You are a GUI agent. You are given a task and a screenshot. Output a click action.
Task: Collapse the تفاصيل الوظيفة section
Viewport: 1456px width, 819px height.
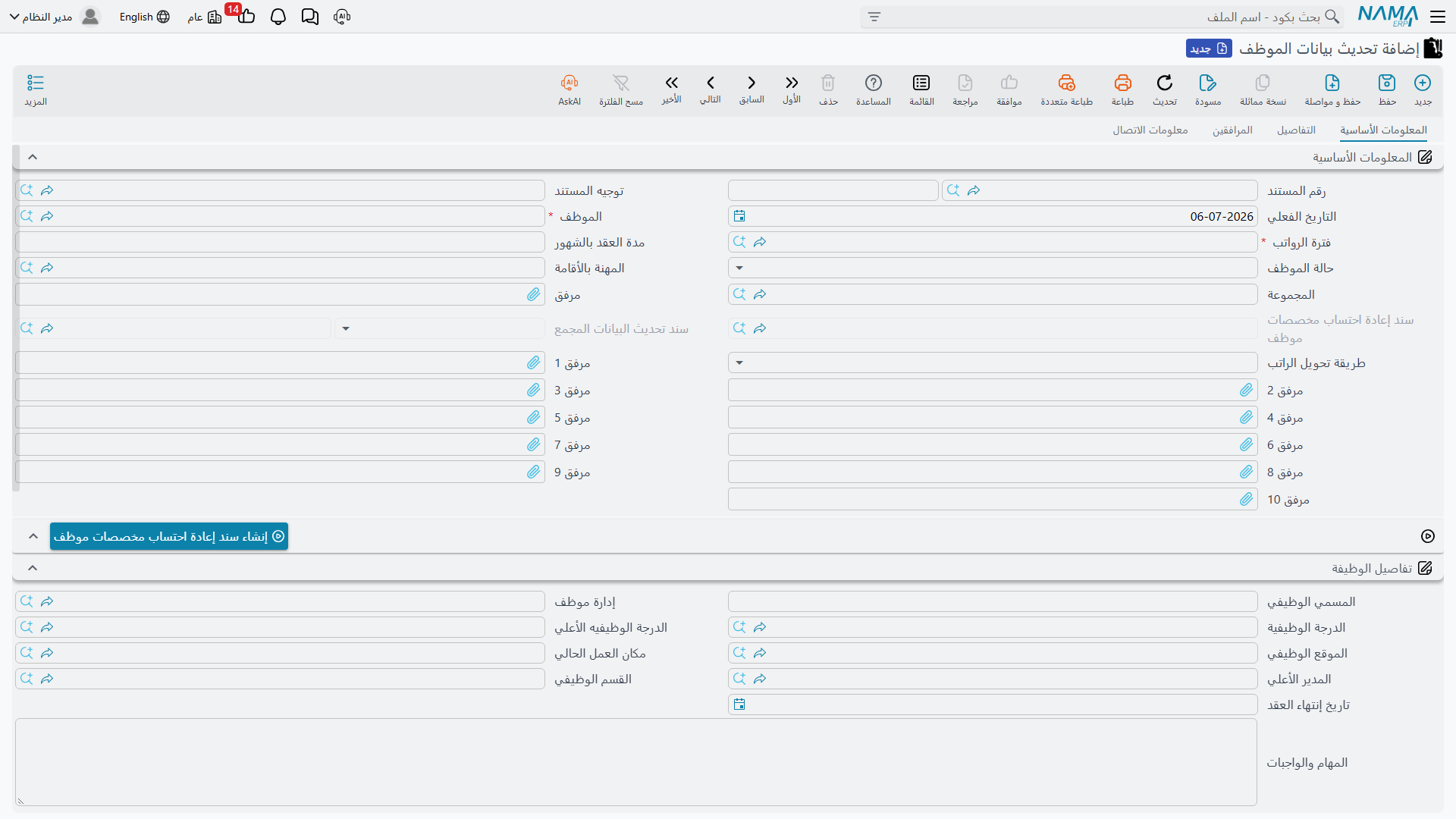click(33, 568)
